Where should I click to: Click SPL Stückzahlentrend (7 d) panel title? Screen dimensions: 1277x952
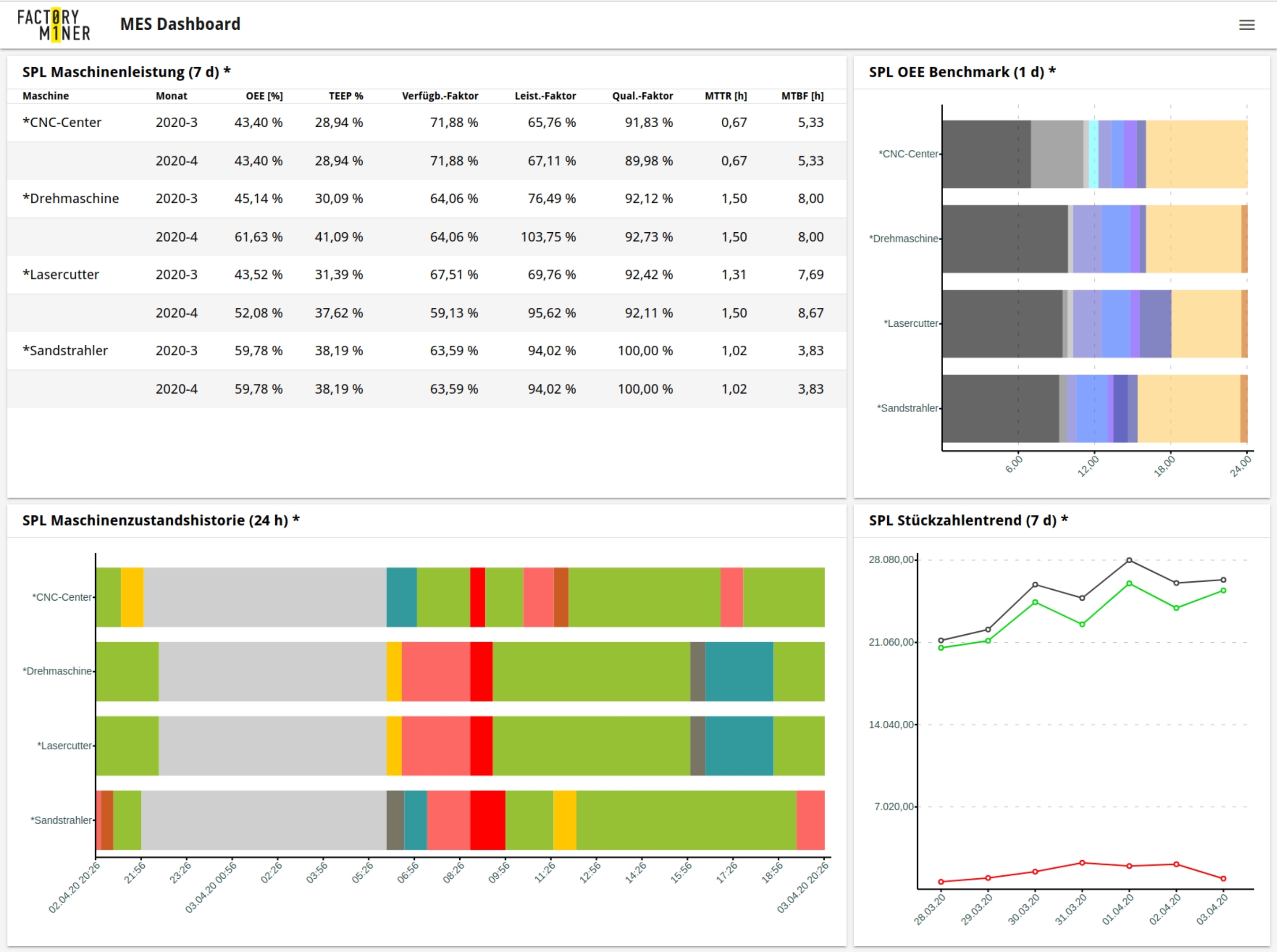pyautogui.click(x=968, y=520)
